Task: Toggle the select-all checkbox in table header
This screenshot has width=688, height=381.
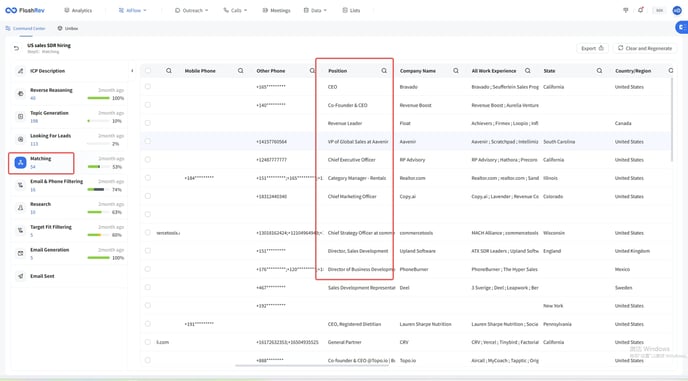Action: 148,70
